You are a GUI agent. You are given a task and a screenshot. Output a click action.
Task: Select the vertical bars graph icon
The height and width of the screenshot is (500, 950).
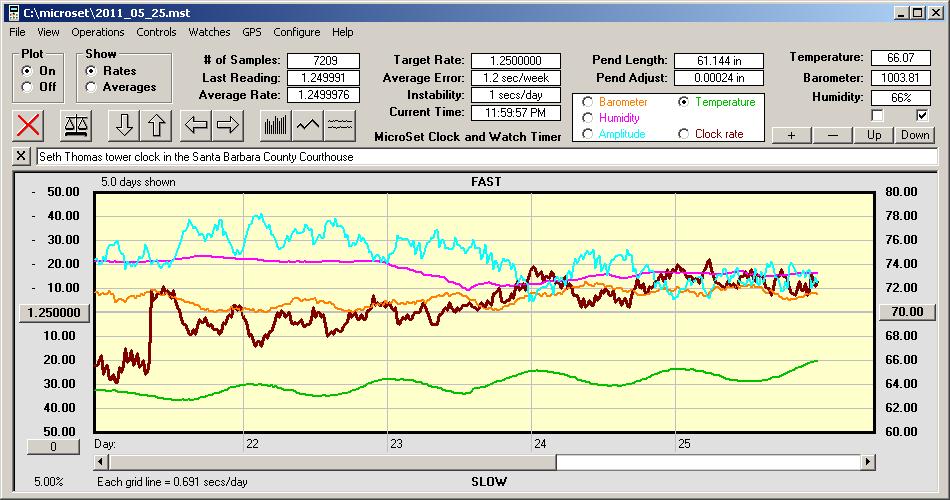(275, 126)
